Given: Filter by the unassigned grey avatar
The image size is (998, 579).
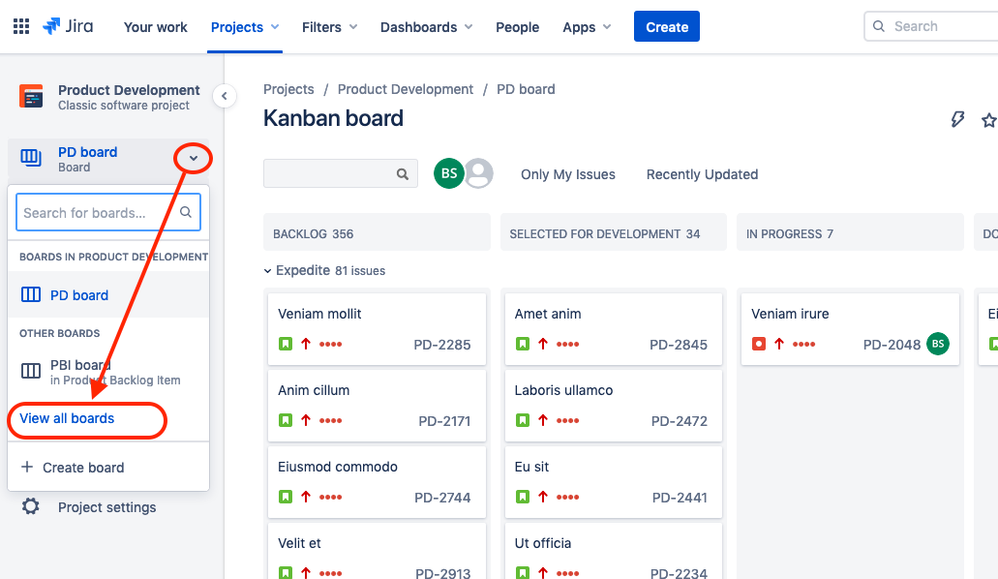Looking at the screenshot, I should click(x=479, y=174).
